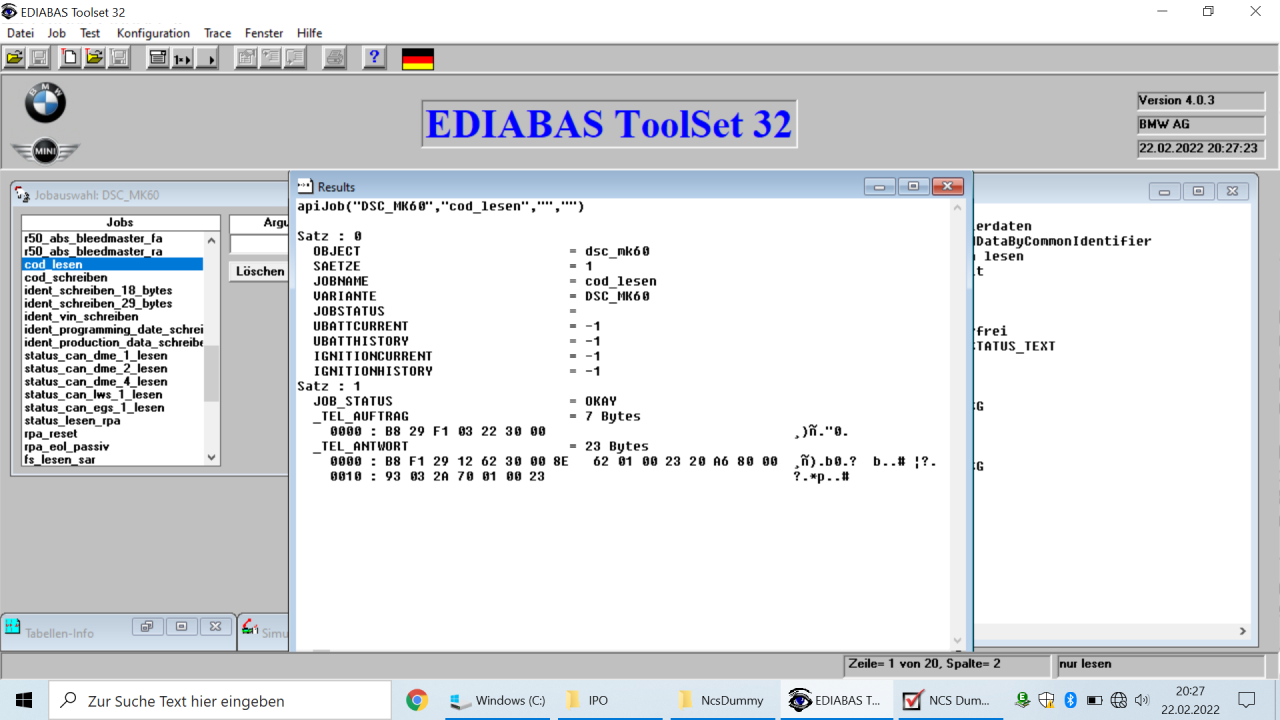Click the new trace file toolbar icon

69,58
